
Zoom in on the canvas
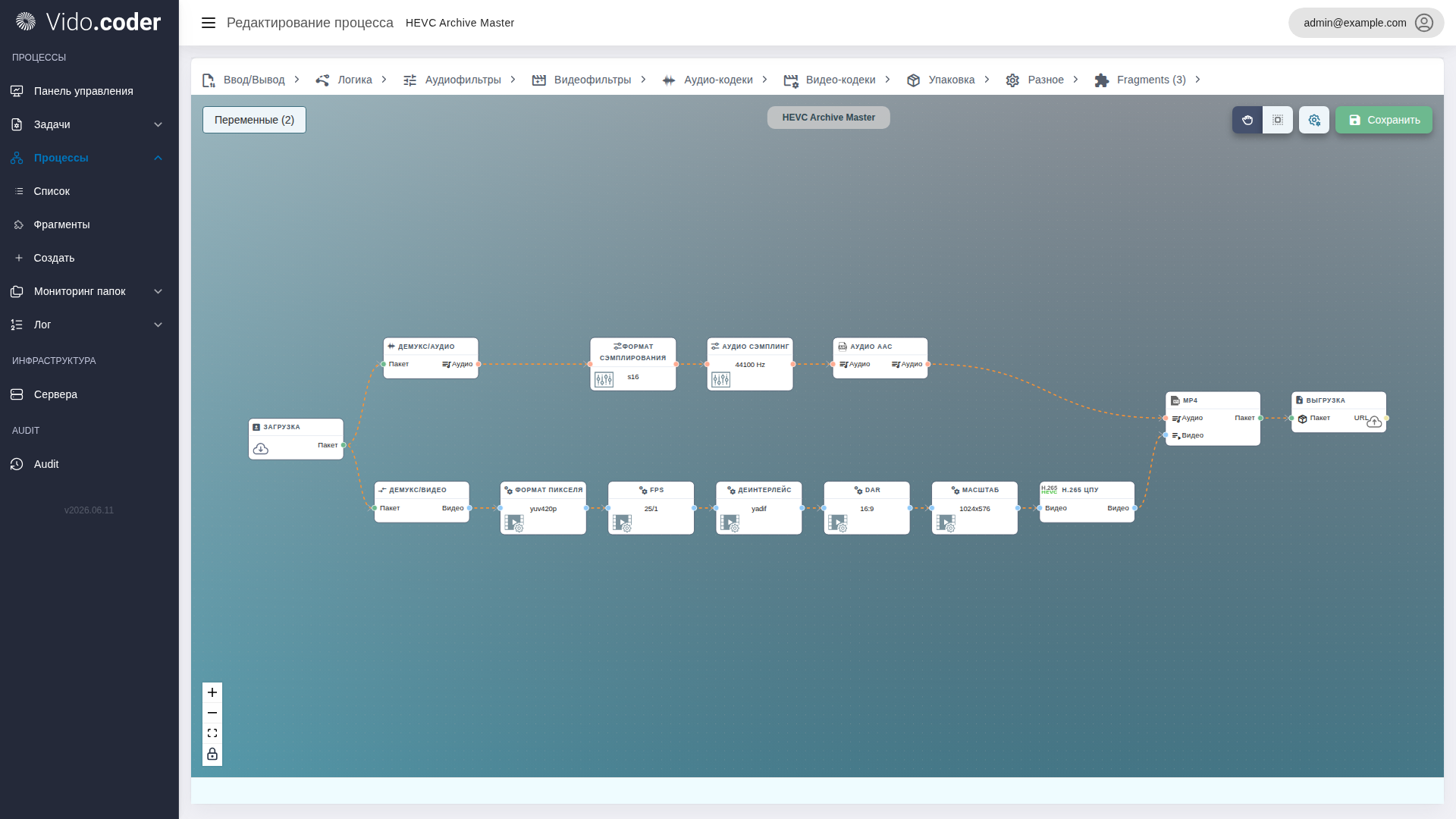(212, 692)
